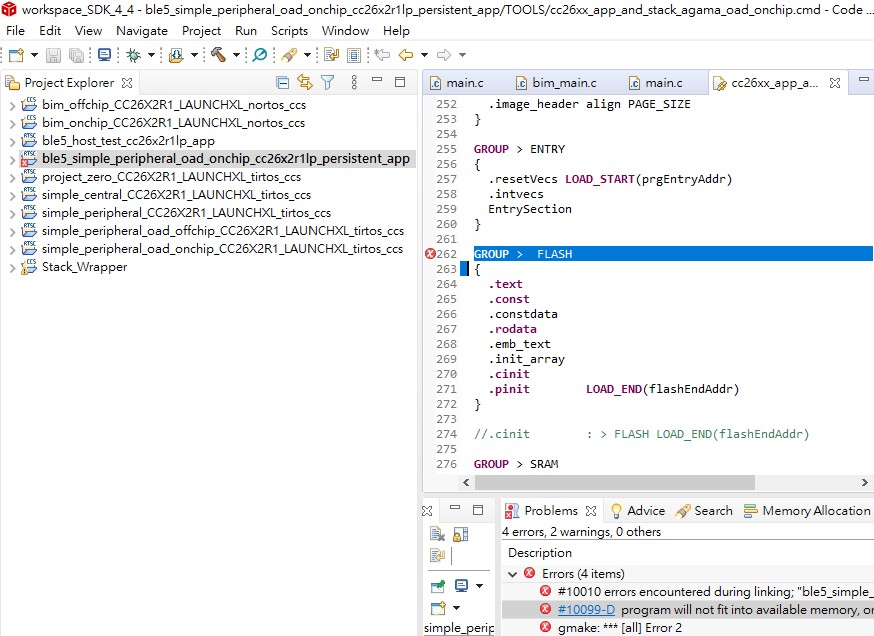Open the filter icon in Project Explorer
The height and width of the screenshot is (636, 874).
pyautogui.click(x=328, y=80)
